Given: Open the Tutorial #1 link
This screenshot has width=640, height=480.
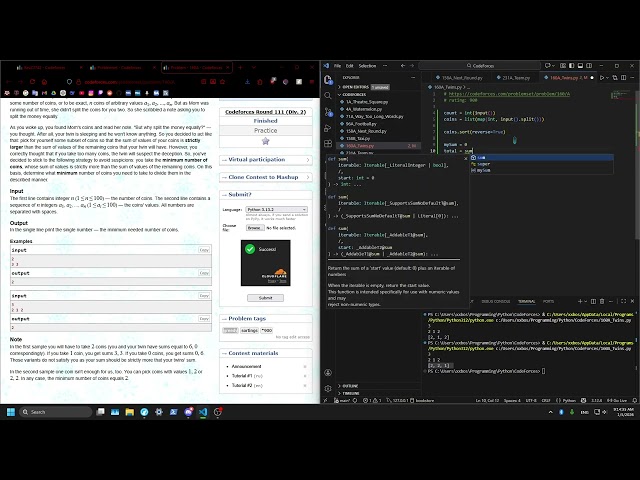Looking at the screenshot, I should pos(242,376).
